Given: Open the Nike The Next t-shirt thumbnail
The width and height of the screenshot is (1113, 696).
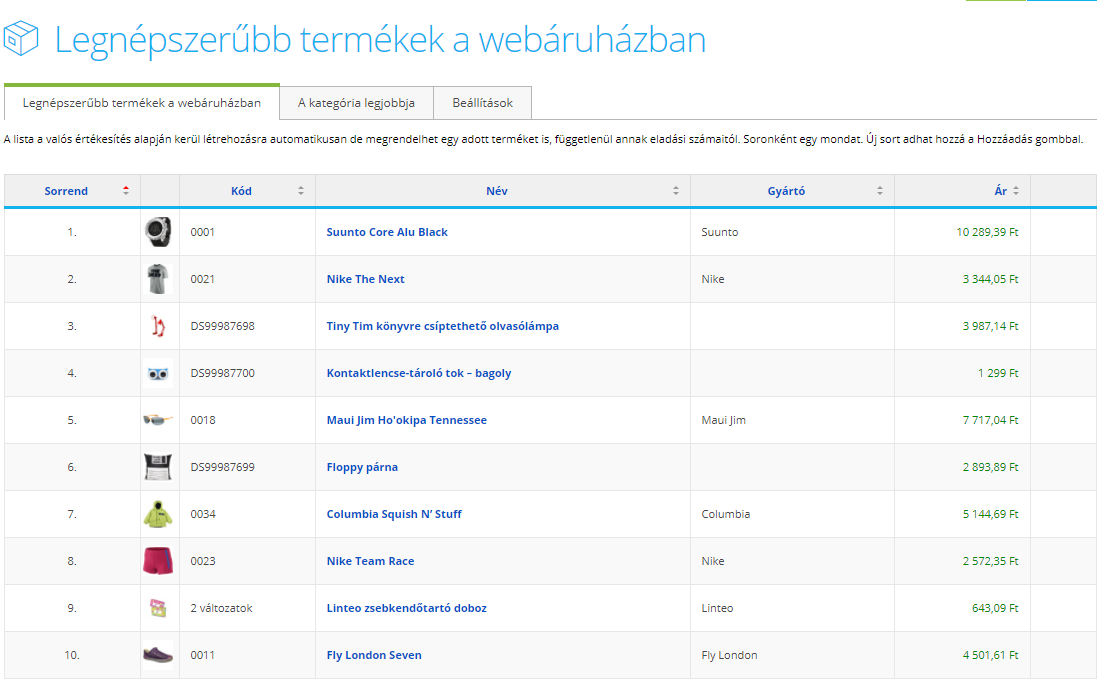Looking at the screenshot, I should click(158, 279).
